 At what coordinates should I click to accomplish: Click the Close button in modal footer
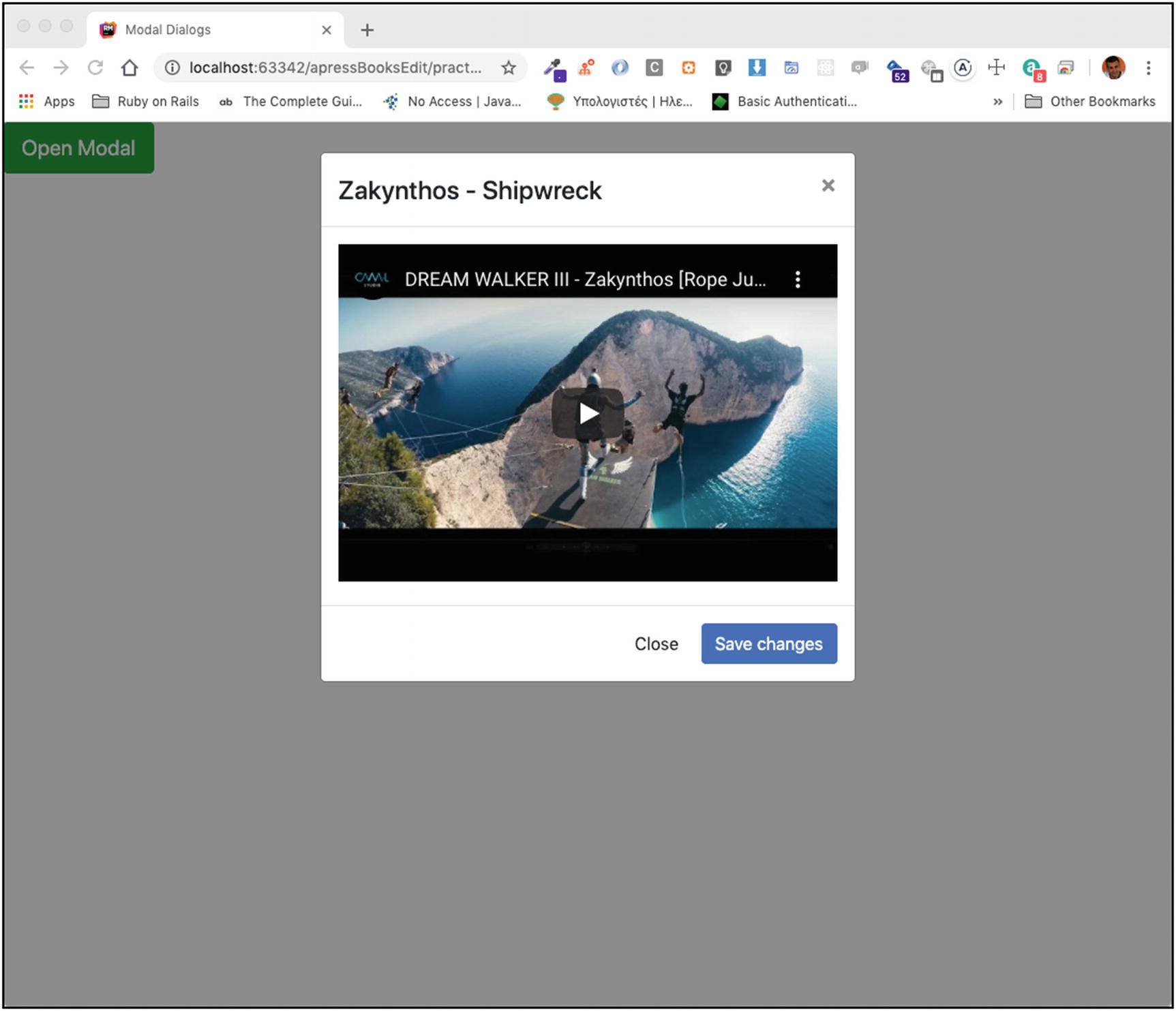pyautogui.click(x=656, y=644)
